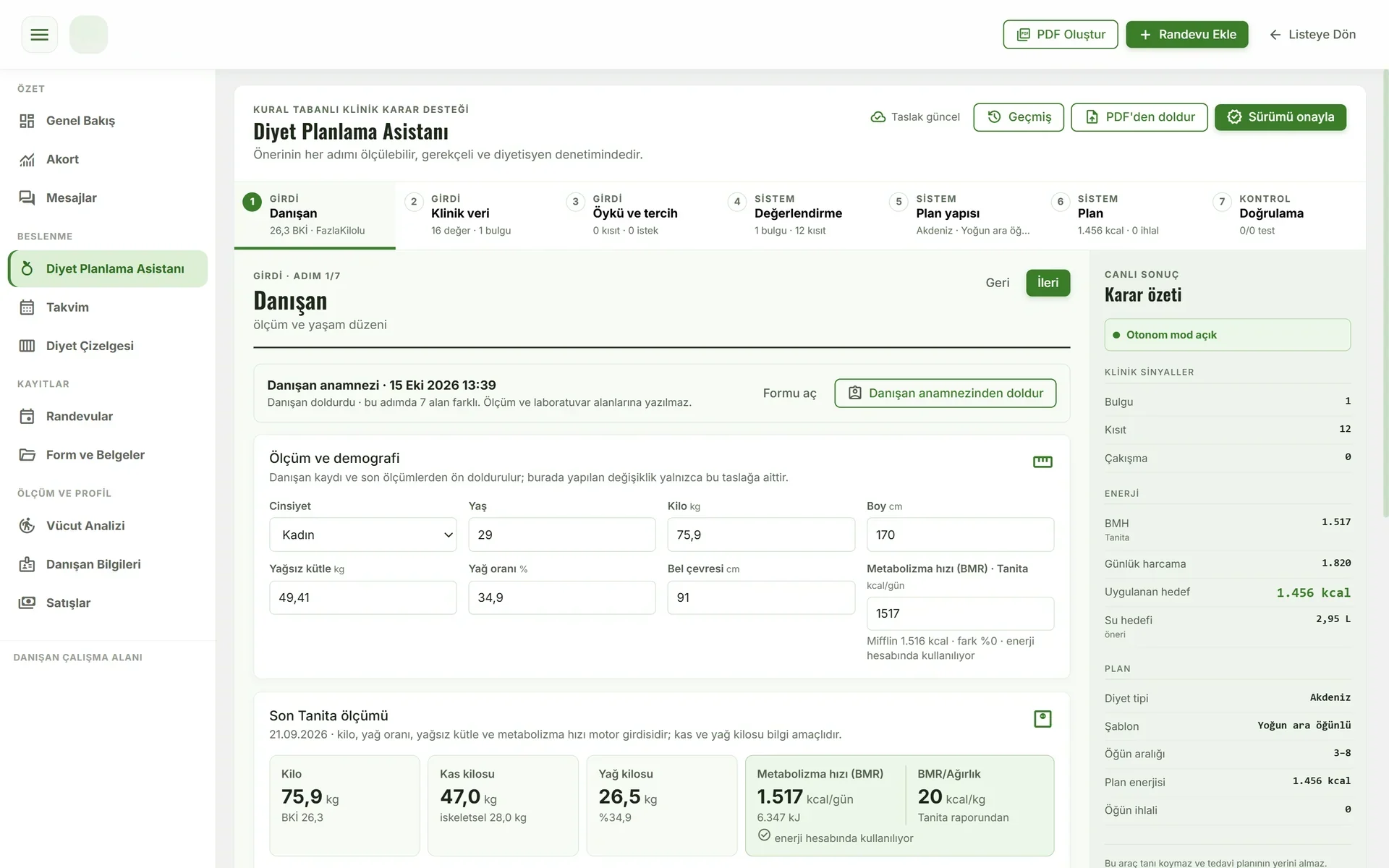Viewport: 1389px width, 868px height.
Task: Click the İleri next button
Action: 1048,283
